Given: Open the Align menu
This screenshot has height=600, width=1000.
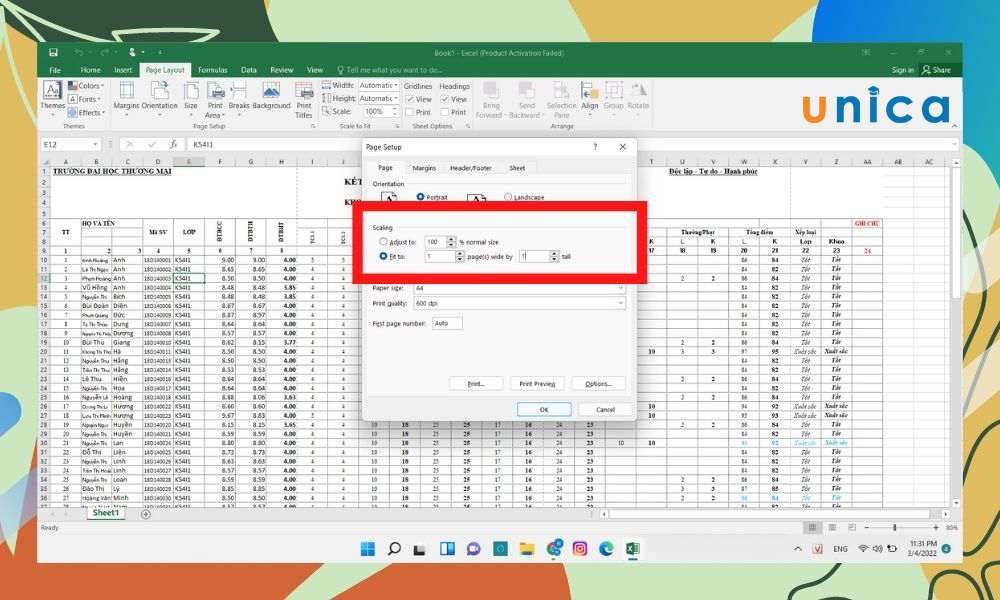Looking at the screenshot, I should tap(590, 98).
